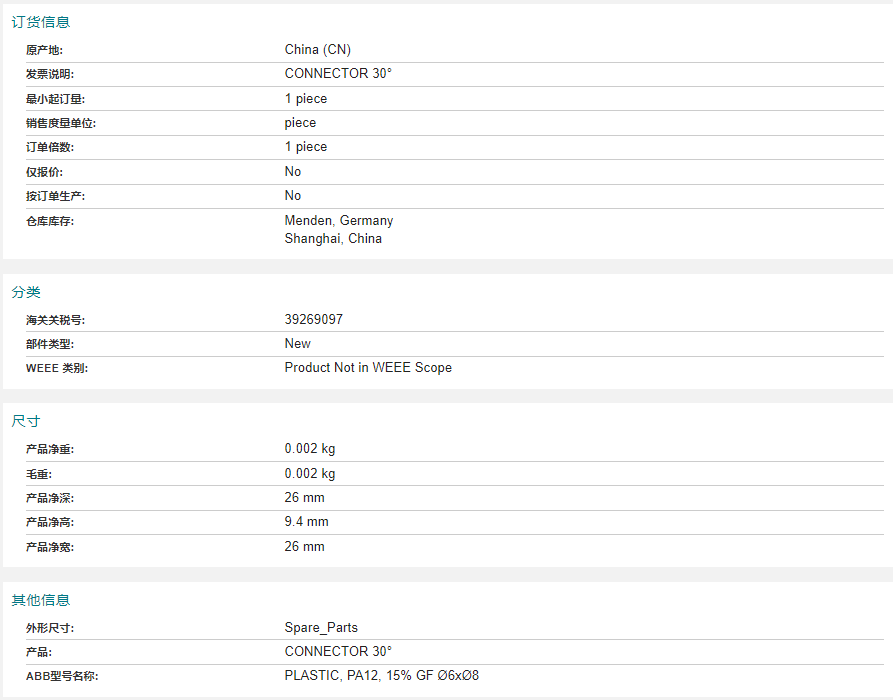Select the China (CN) origin value
Screen dimensions: 893x700
318,50
